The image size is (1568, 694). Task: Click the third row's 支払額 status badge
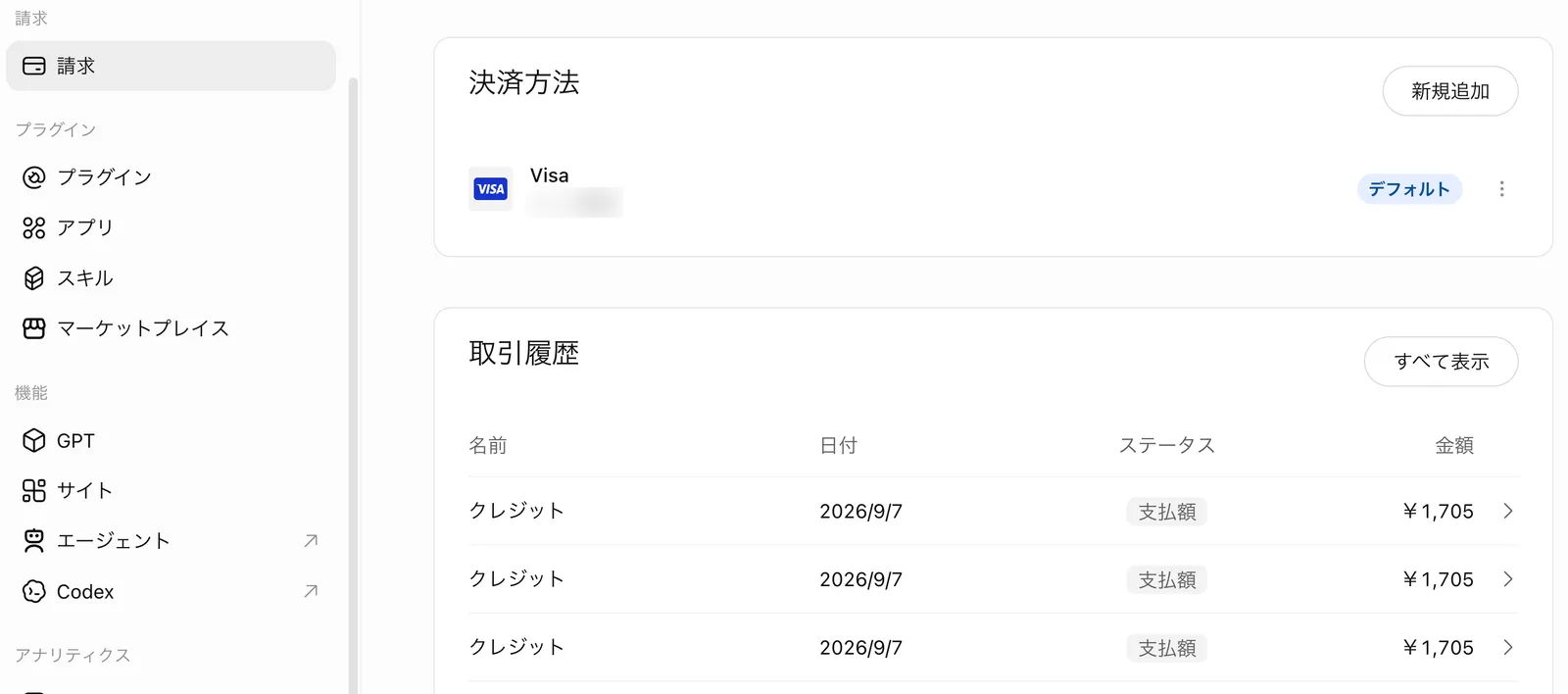tap(1167, 648)
